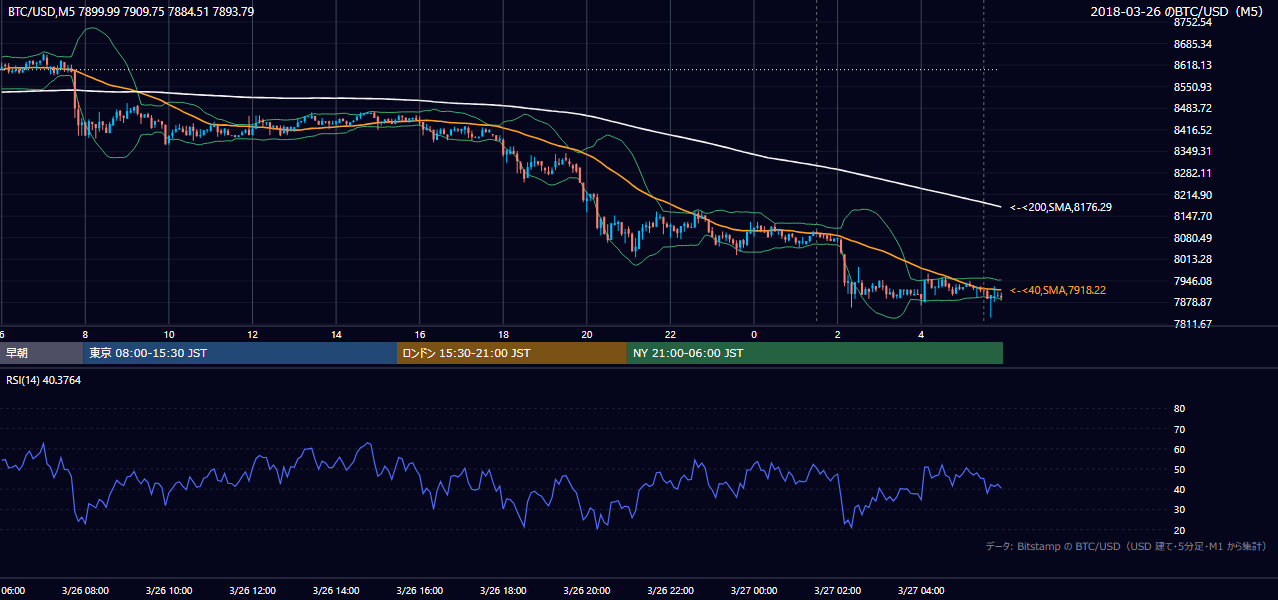The height and width of the screenshot is (600, 1278).
Task: Click hour tick 14 under the price chart
Action: tap(336, 334)
